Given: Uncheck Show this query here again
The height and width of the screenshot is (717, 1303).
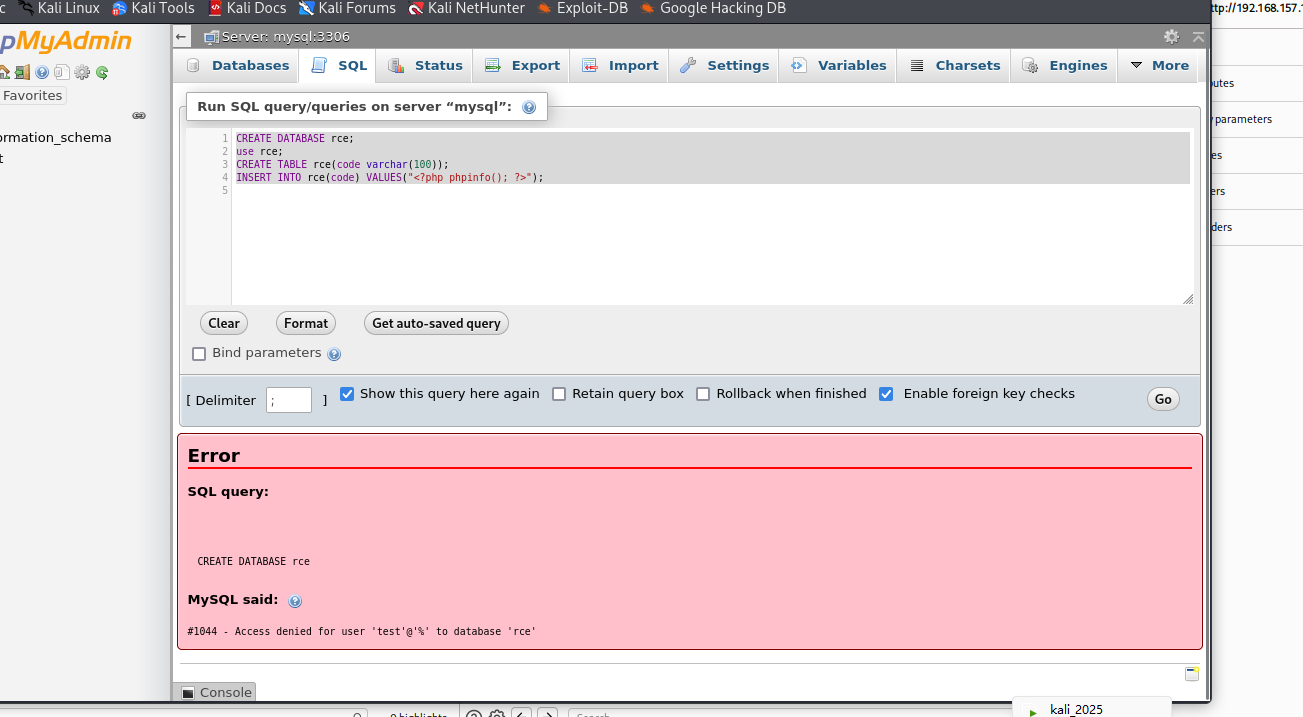Looking at the screenshot, I should (347, 394).
